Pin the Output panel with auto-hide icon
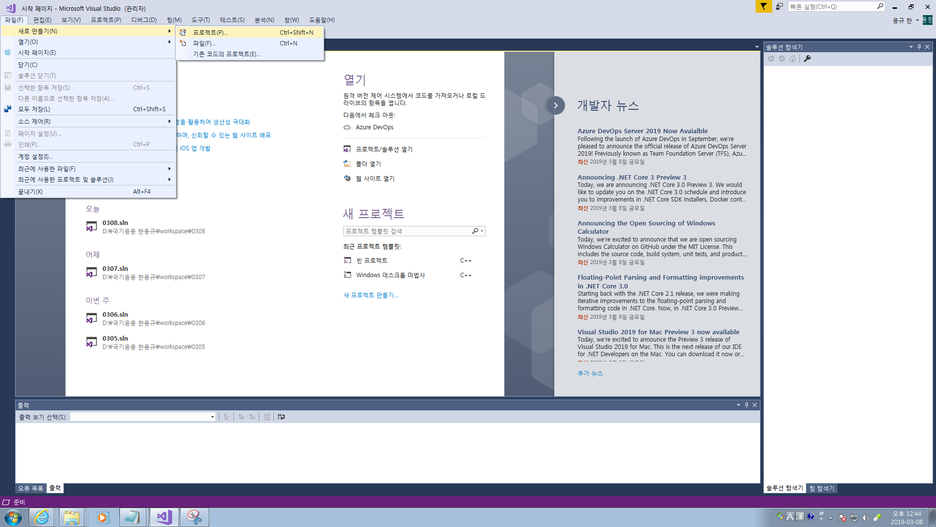This screenshot has height=527, width=936. pyautogui.click(x=746, y=405)
